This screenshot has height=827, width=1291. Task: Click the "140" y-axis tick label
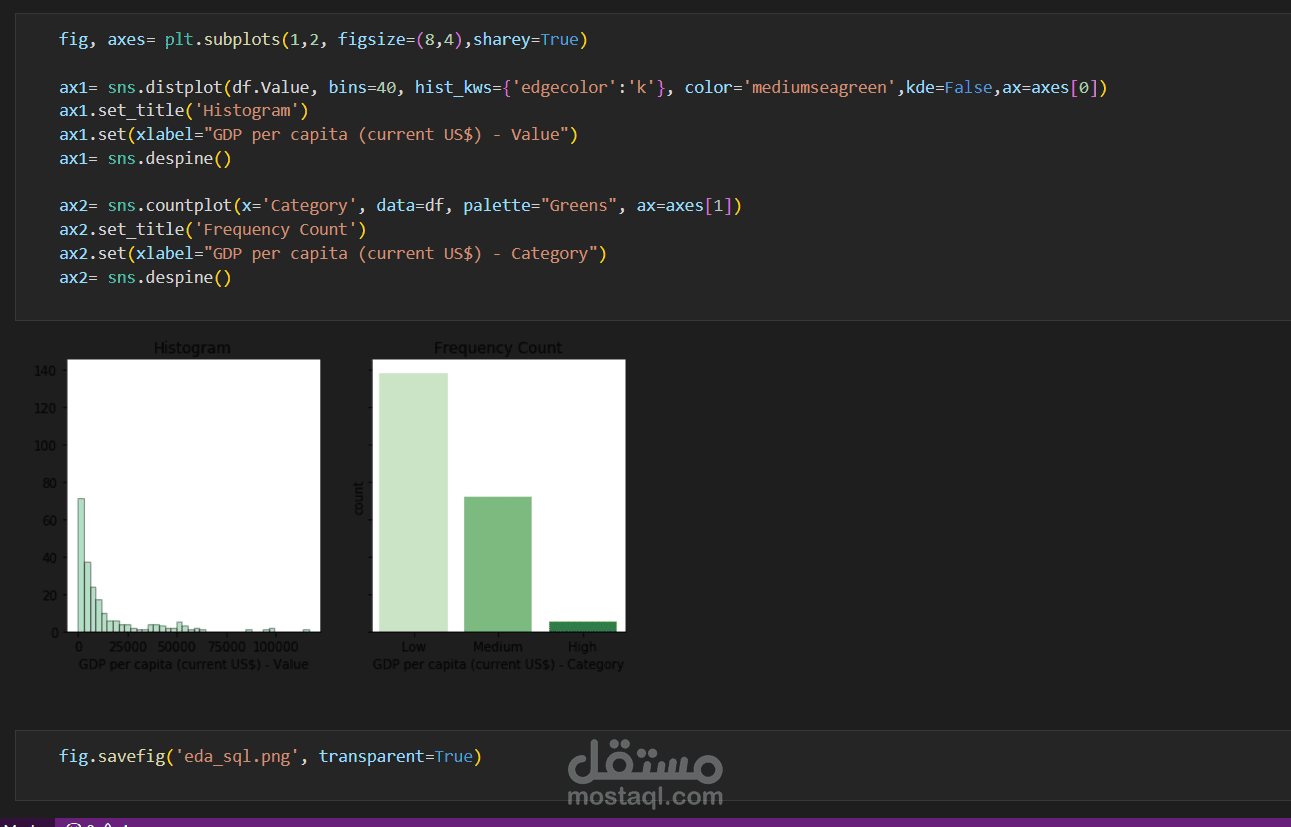pyautogui.click(x=46, y=371)
